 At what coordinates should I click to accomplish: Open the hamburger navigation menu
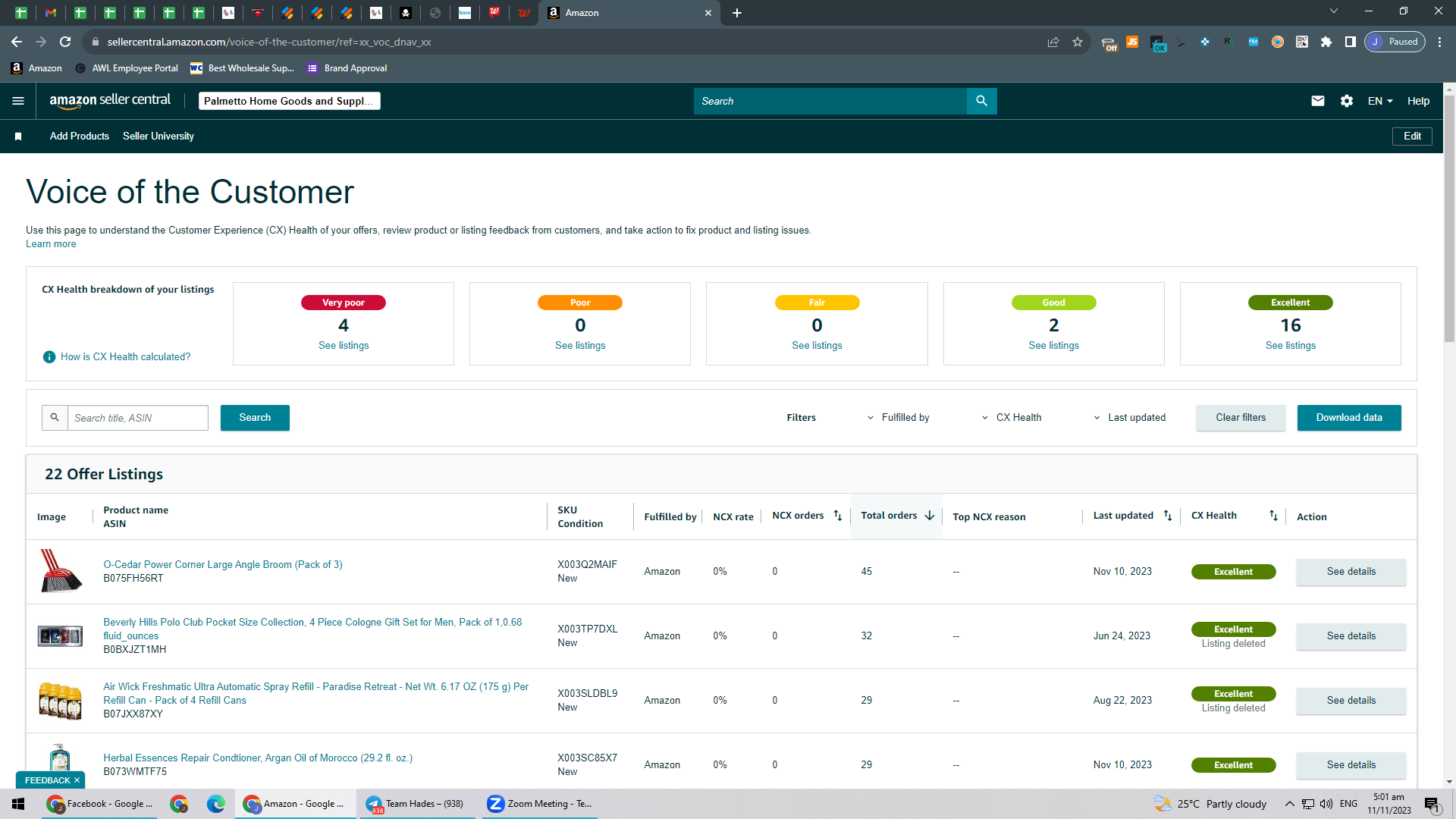tap(18, 101)
